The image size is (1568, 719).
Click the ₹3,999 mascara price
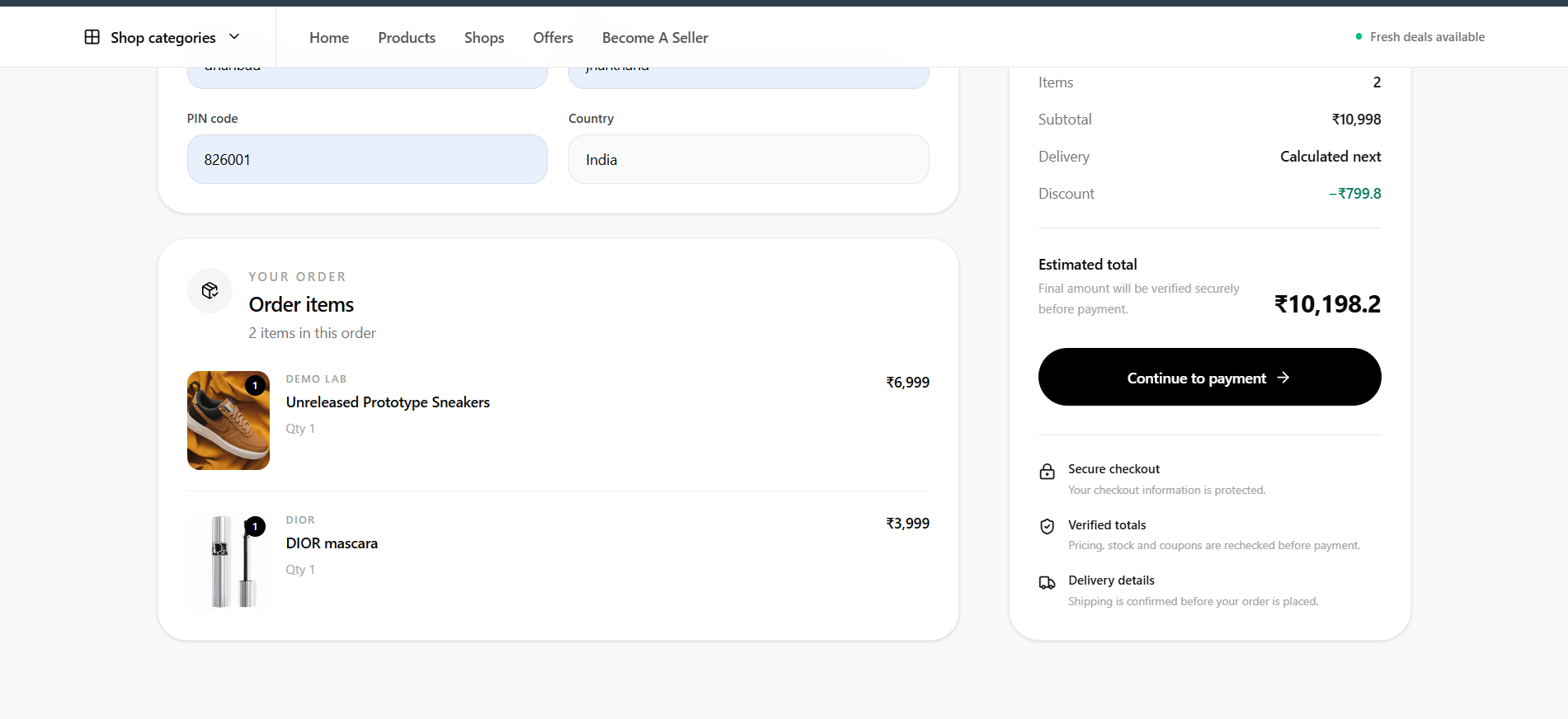(907, 524)
